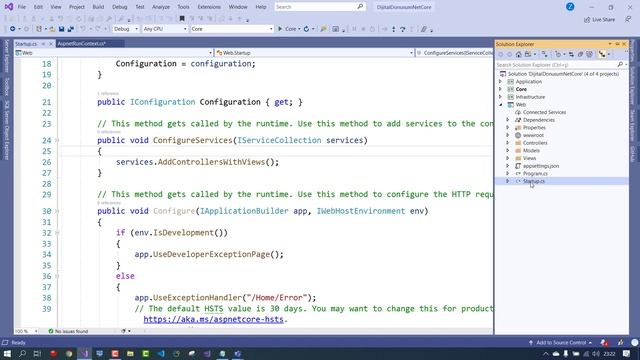Open the ConfigureServices member dropdown
Screen dimensions: 640x360
(454, 53)
